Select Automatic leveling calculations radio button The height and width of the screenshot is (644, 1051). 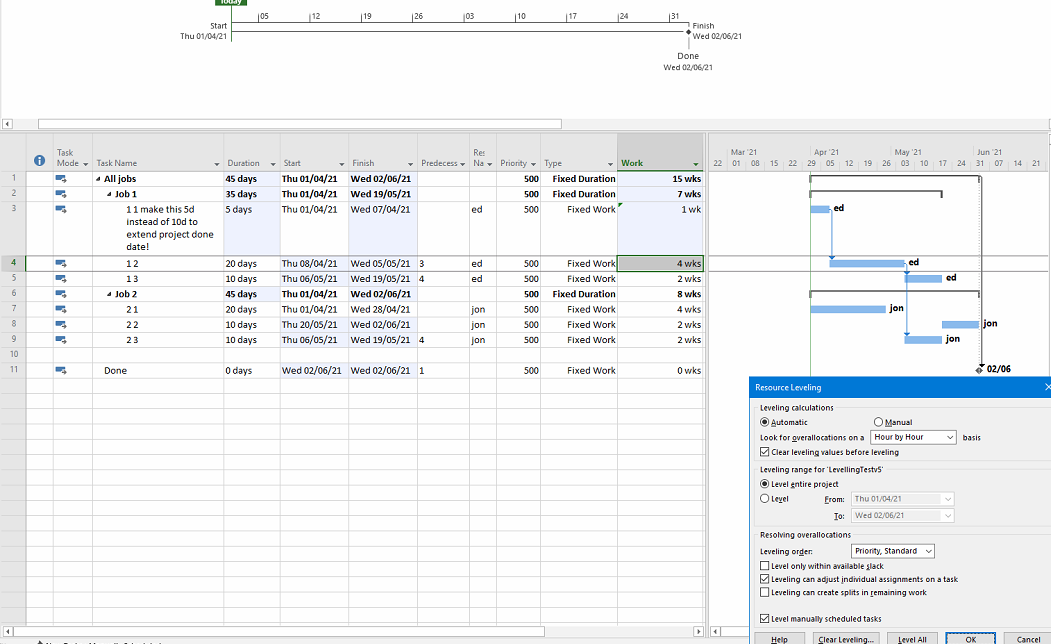point(764,422)
